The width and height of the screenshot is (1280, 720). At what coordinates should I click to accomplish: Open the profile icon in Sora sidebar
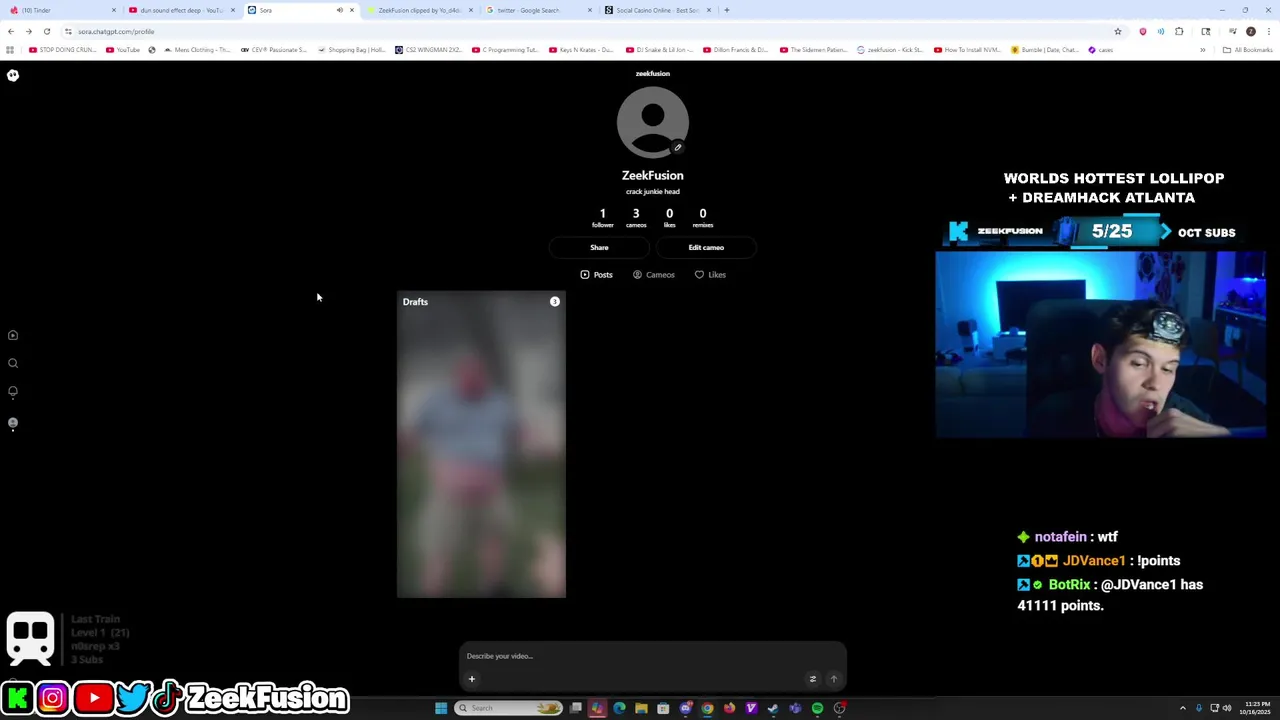point(13,423)
